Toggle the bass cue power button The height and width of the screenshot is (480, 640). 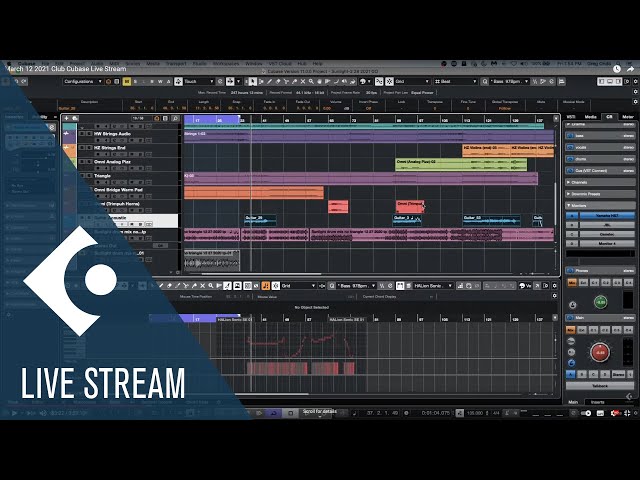coord(570,136)
